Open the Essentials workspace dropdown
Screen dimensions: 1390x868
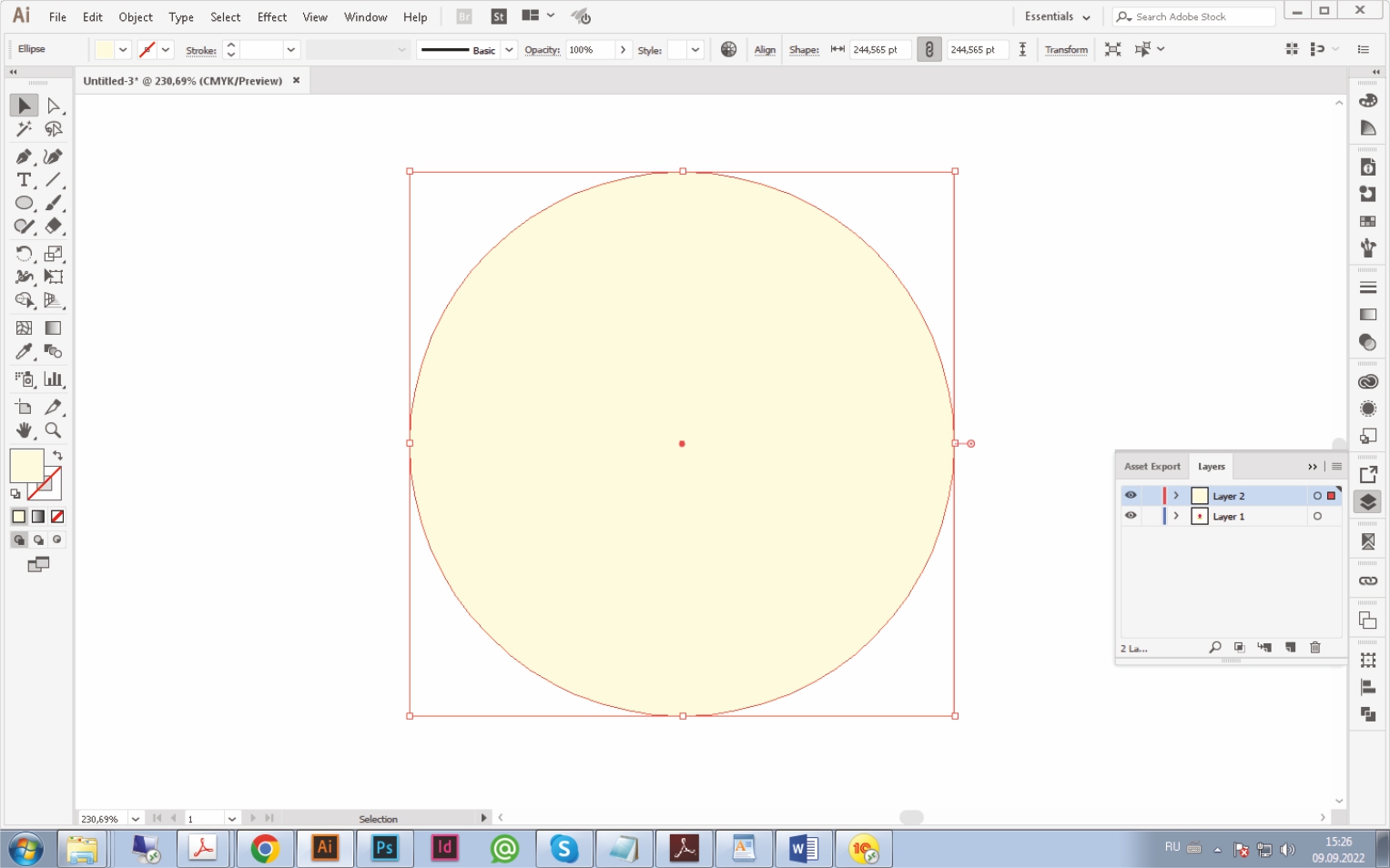pyautogui.click(x=1057, y=17)
